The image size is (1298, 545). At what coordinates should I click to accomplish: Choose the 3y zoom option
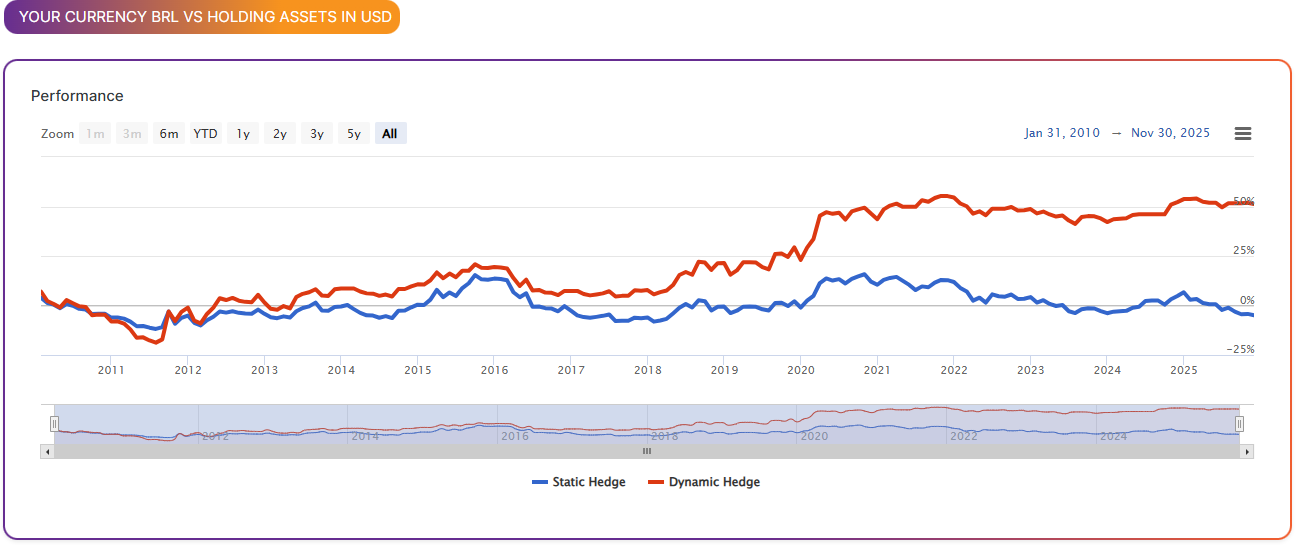317,134
